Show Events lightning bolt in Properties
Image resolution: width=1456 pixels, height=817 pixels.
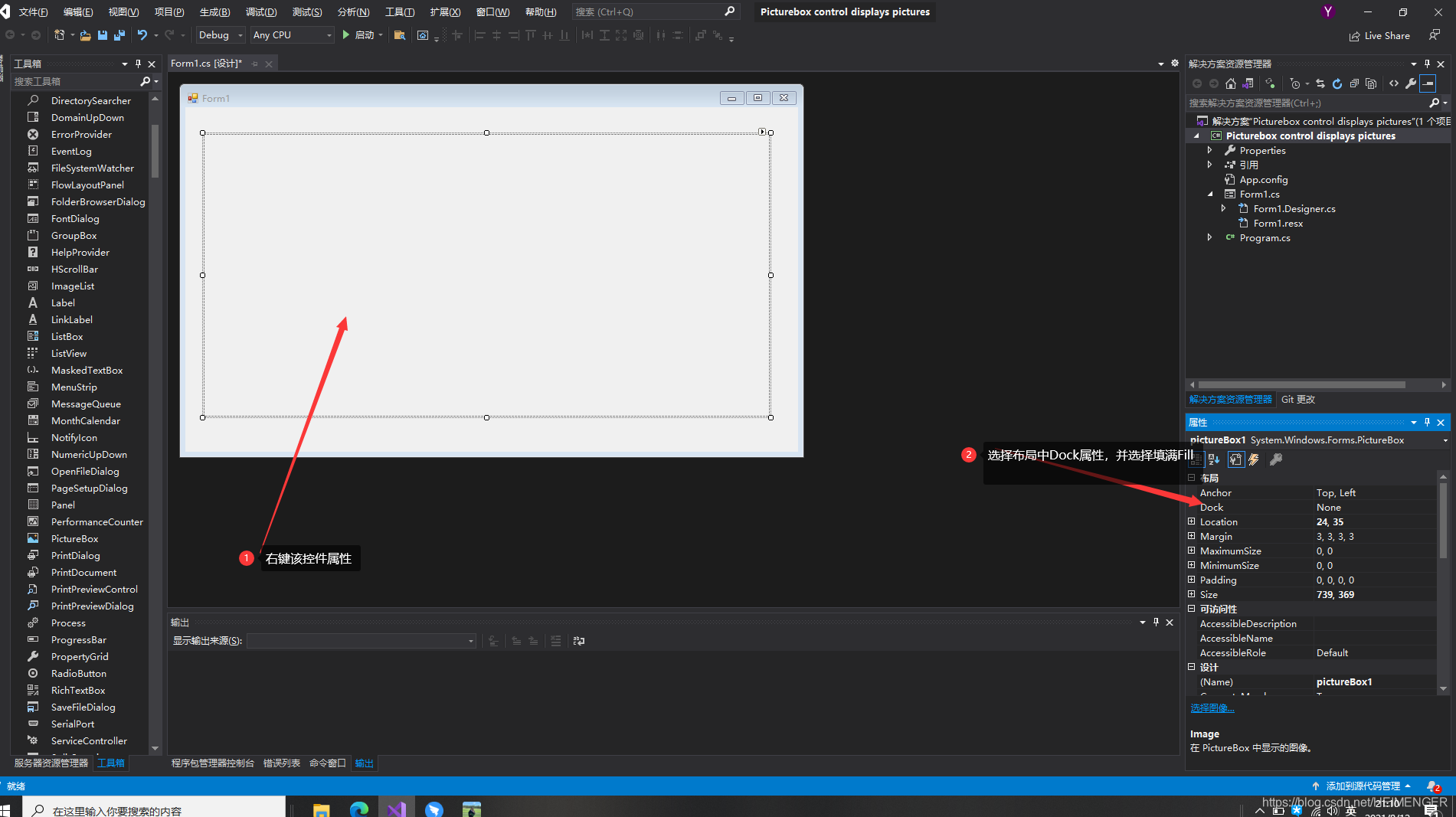(x=1254, y=459)
